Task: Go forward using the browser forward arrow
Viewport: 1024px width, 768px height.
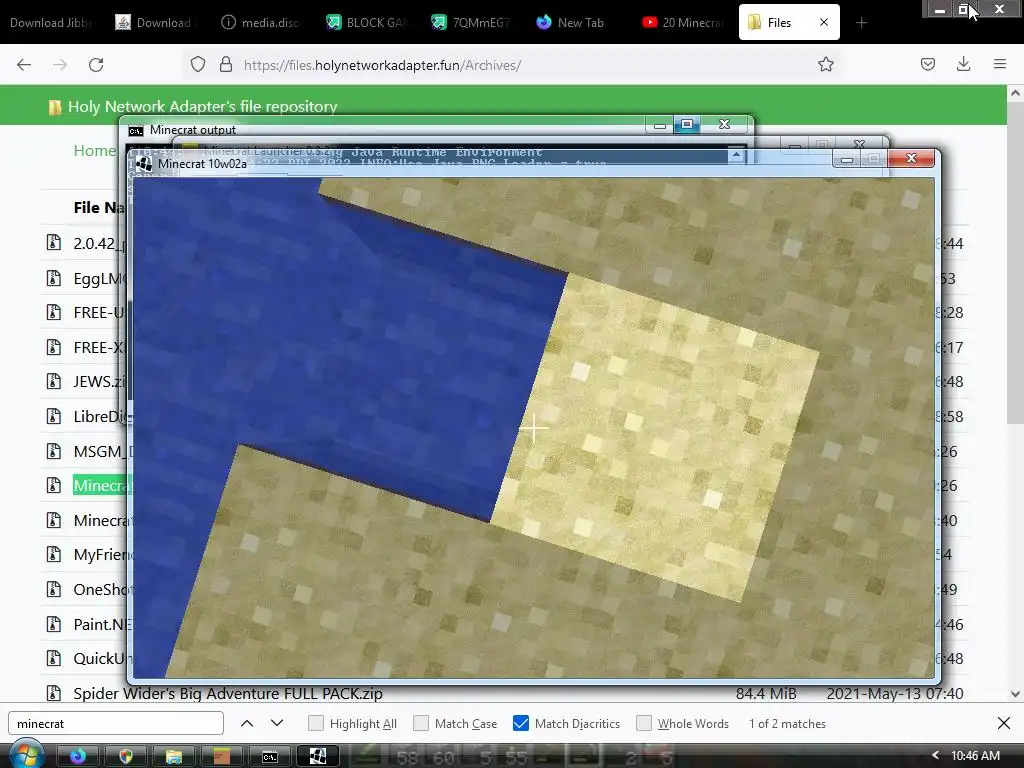Action: (x=60, y=65)
